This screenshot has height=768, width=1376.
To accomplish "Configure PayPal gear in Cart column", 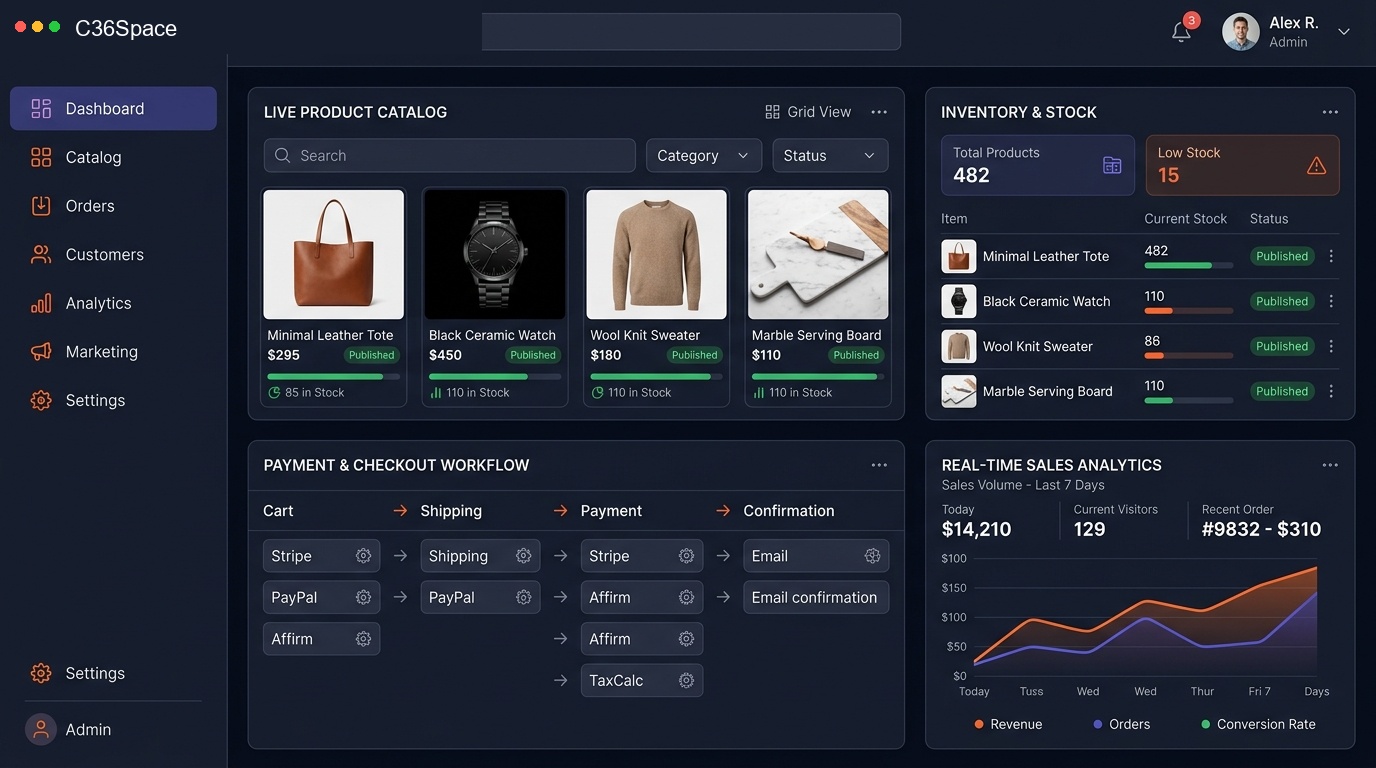I will click(x=363, y=597).
